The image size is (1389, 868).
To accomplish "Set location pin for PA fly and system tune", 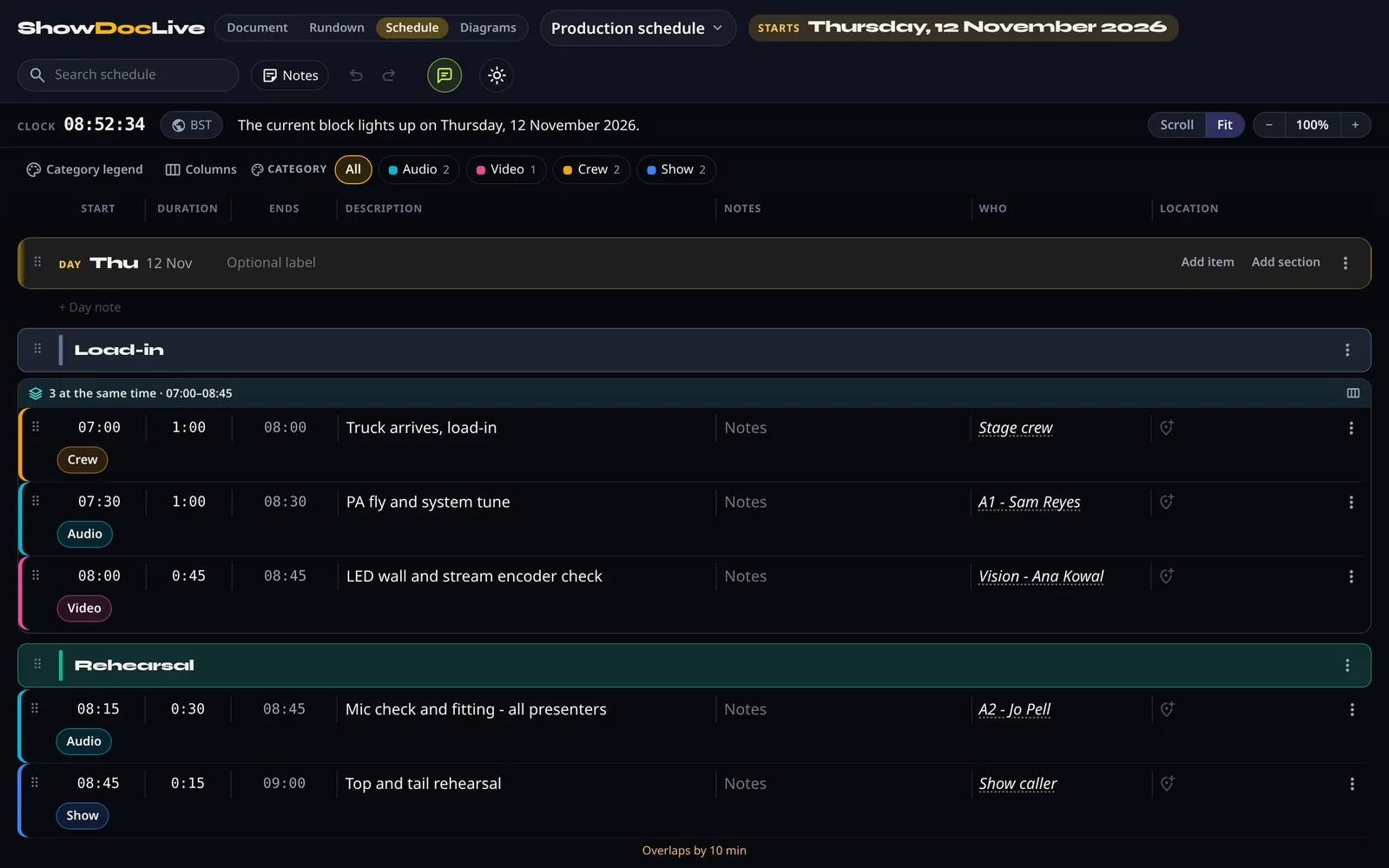I will tap(1168, 502).
